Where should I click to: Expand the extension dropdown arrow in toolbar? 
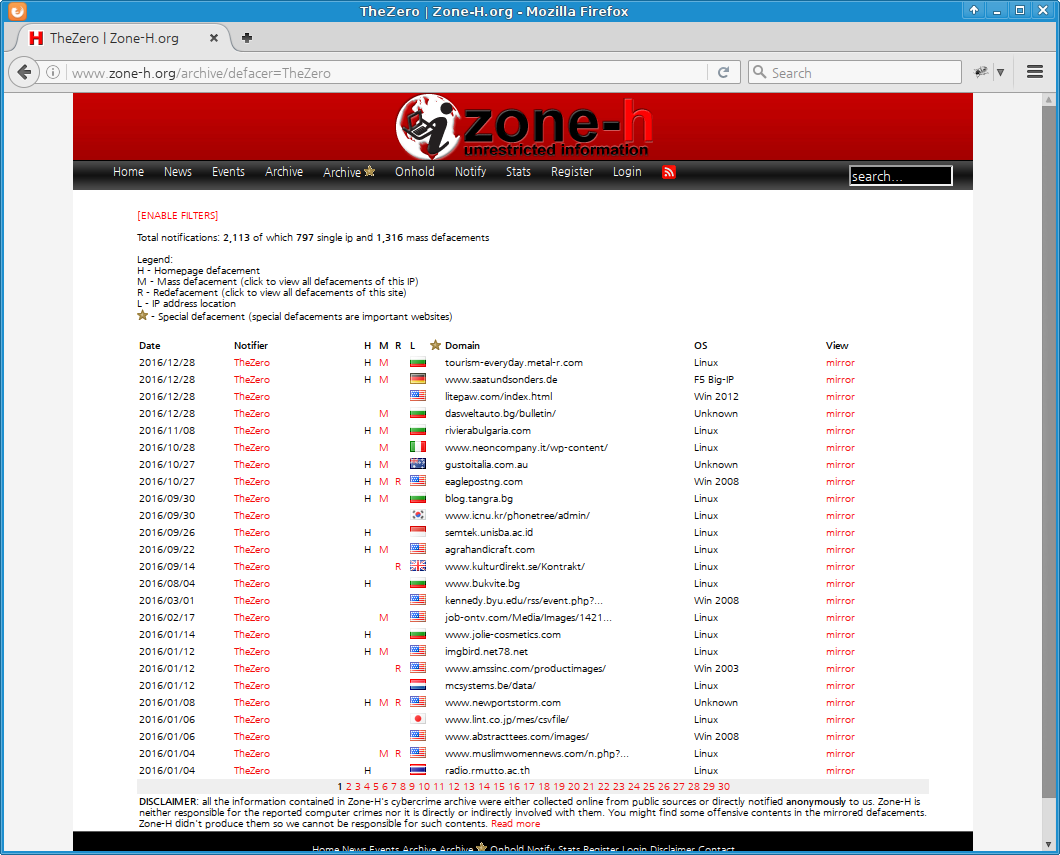click(1001, 72)
